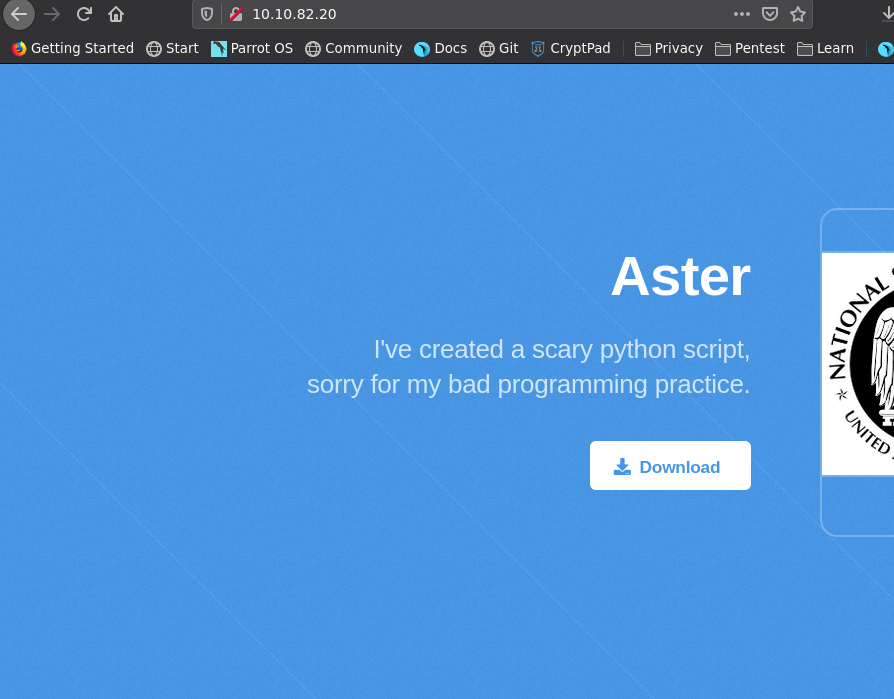Open the Community bookmark
Screen dimensions: 894x699
[x=353, y=48]
